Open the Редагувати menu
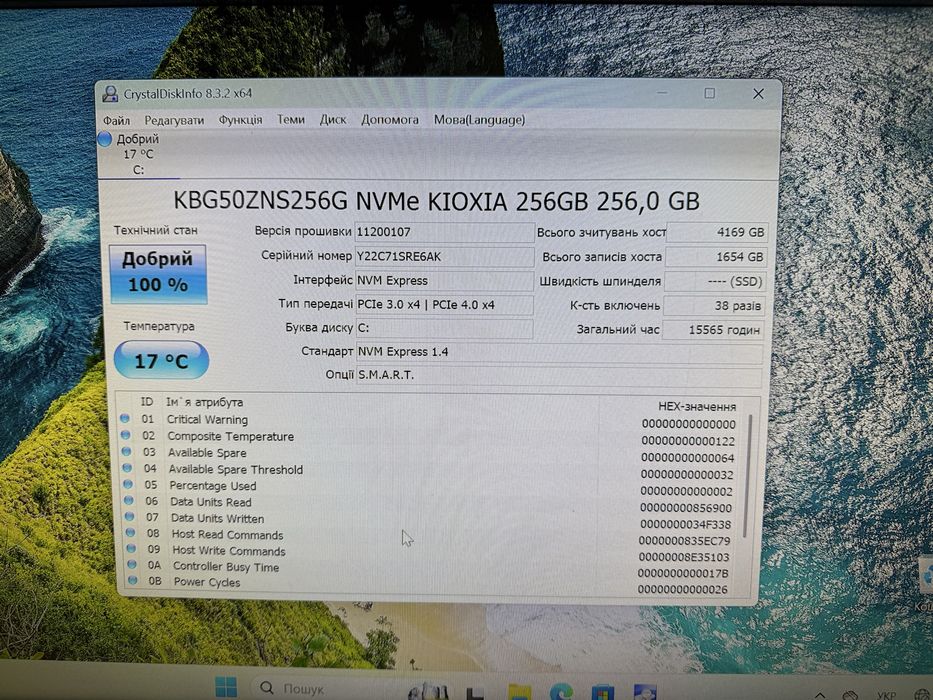The image size is (933, 700). coord(174,120)
